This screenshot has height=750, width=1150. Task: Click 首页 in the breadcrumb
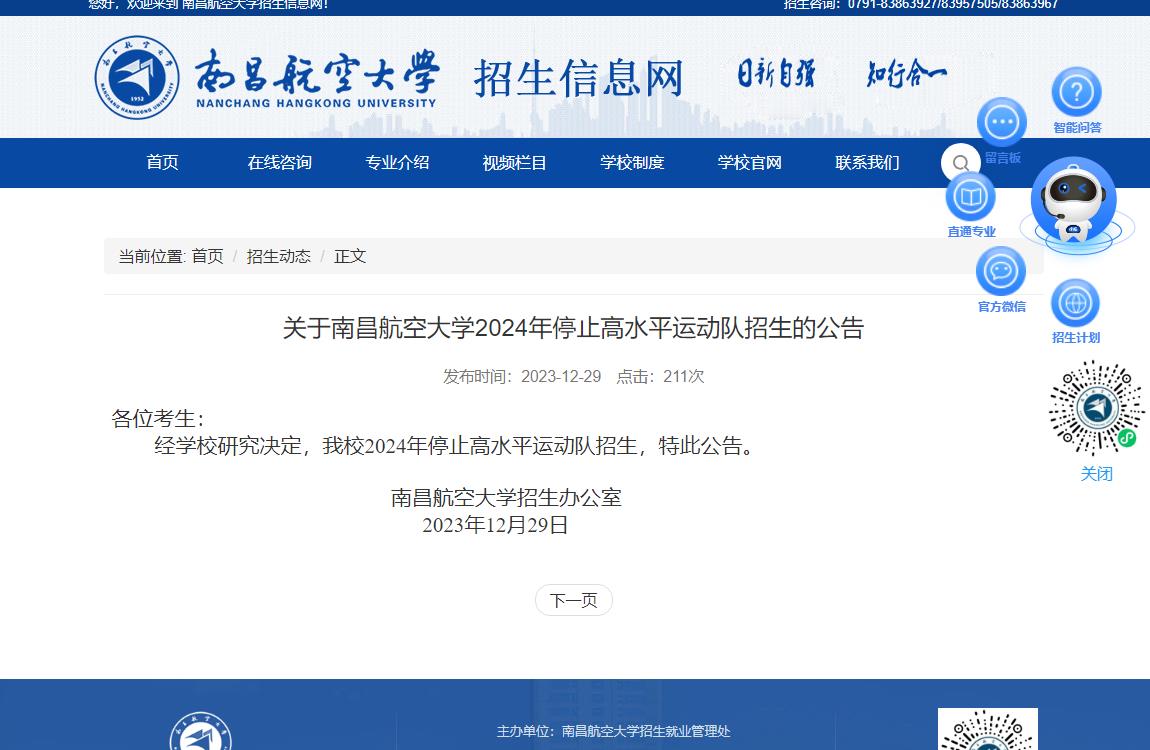pos(207,256)
